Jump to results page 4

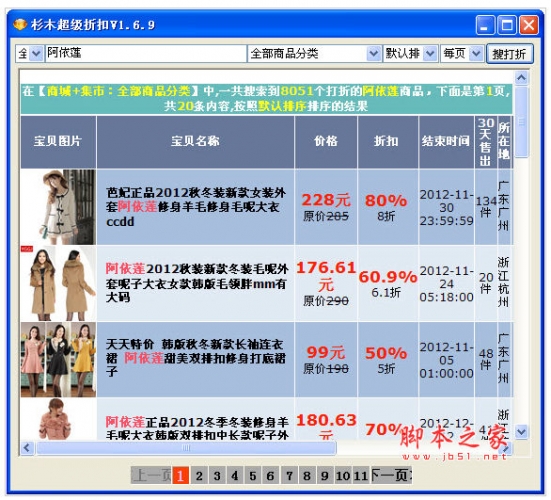pyautogui.click(x=235, y=476)
